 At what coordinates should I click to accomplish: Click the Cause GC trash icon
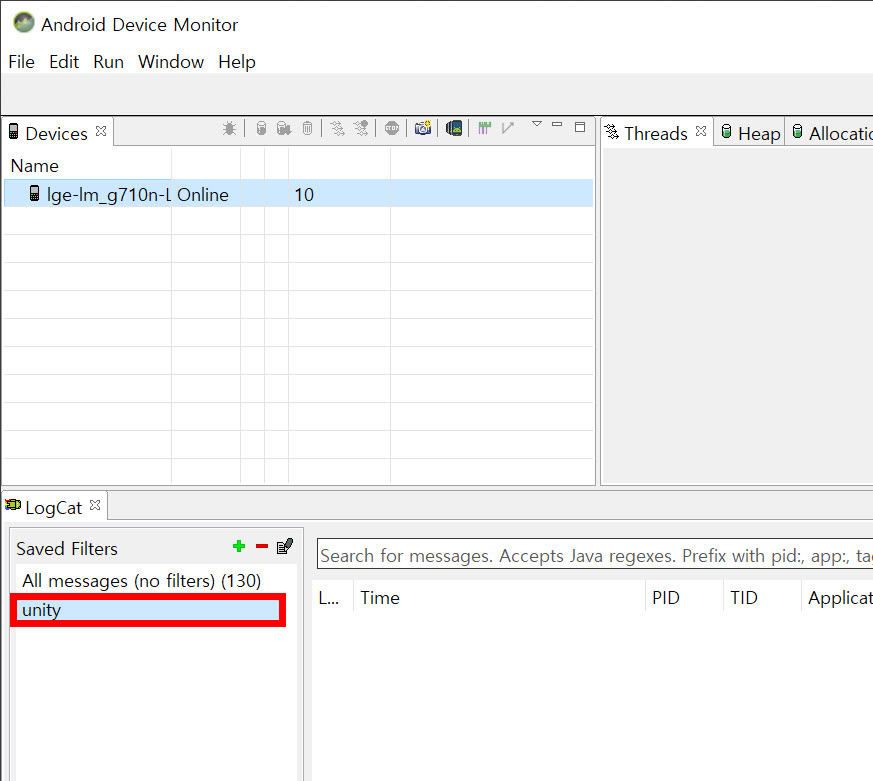(x=307, y=129)
